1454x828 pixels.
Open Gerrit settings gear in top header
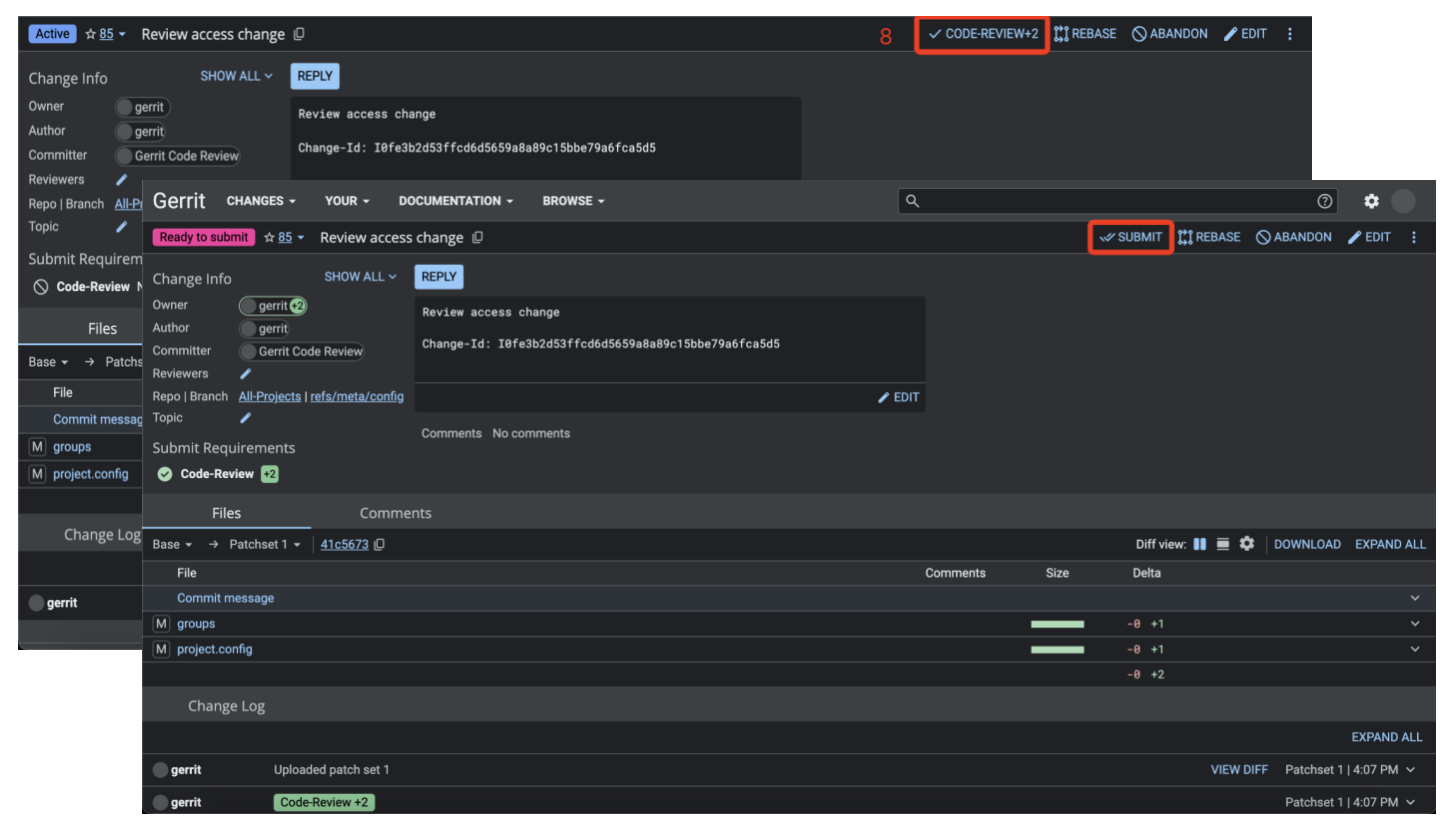point(1371,201)
